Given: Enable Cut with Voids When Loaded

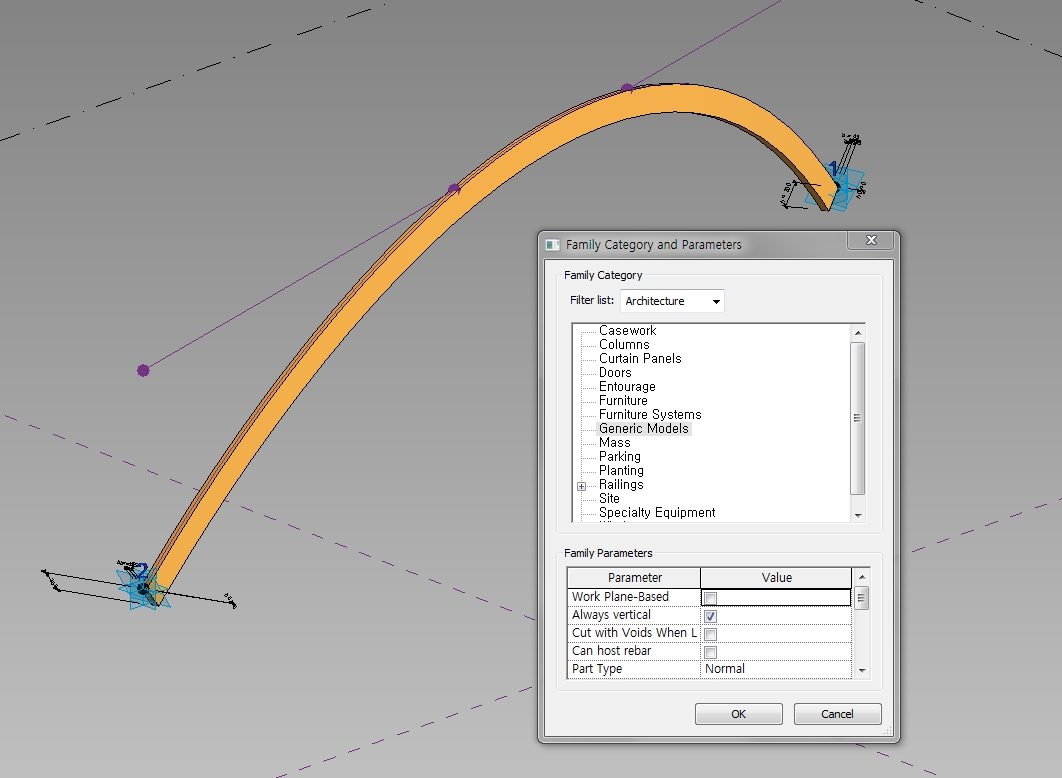Looking at the screenshot, I should pyautogui.click(x=709, y=633).
